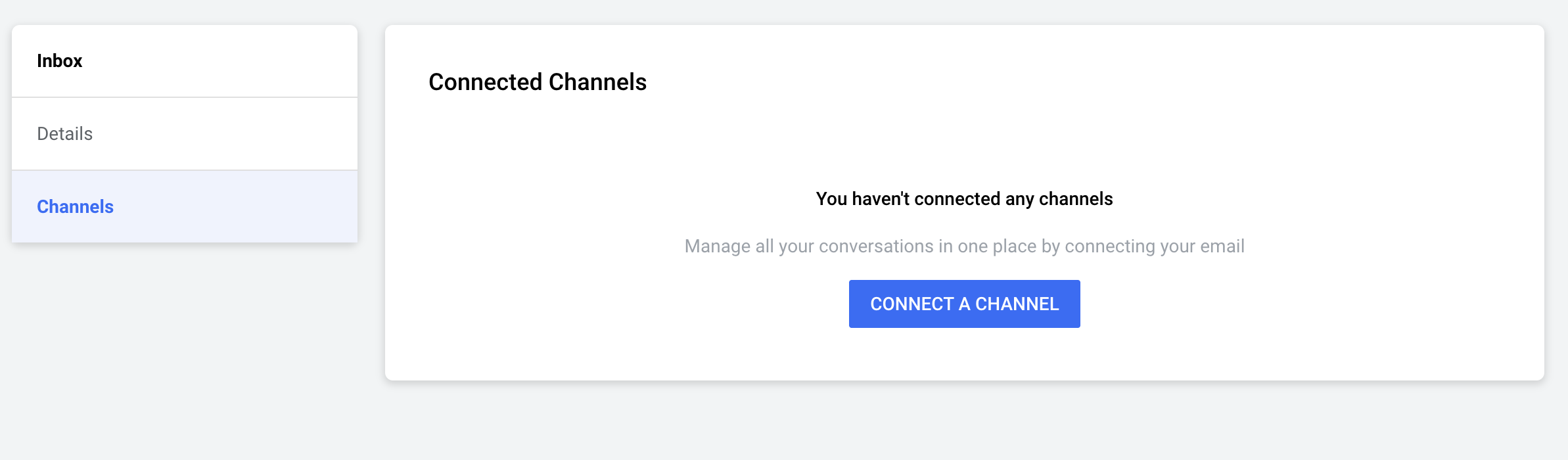This screenshot has height=460, width=1568.
Task: Go to the inbox Details page
Action: click(x=65, y=134)
